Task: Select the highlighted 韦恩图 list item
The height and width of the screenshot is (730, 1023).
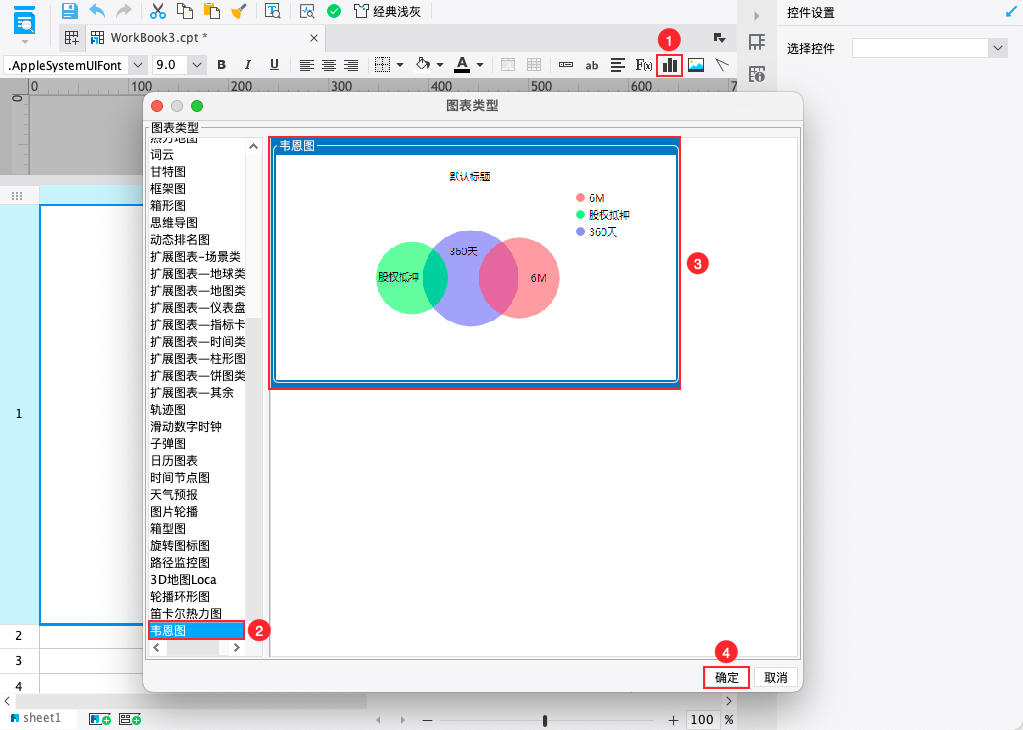Action: click(x=196, y=630)
